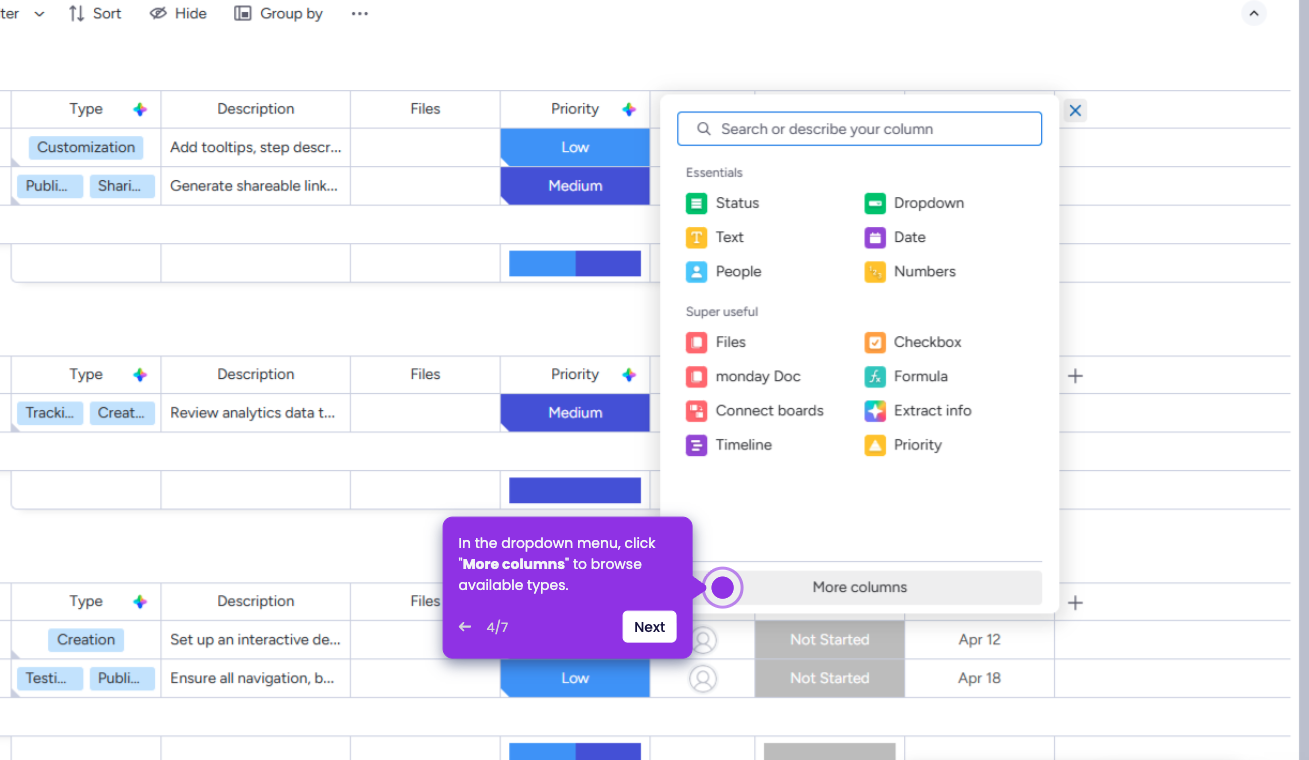1309x760 pixels.
Task: Select the Status column type
Action: click(723, 203)
